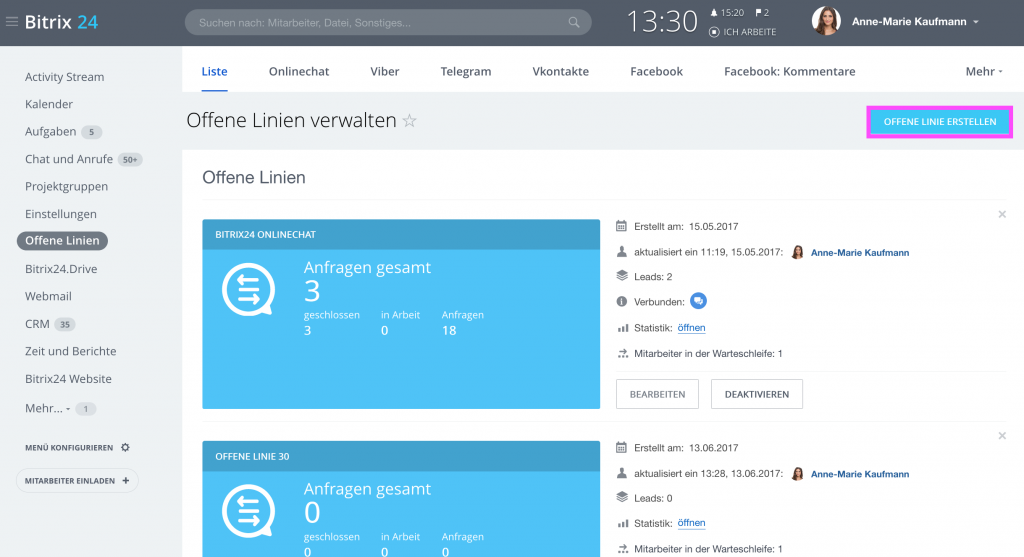This screenshot has height=557, width=1024.
Task: Select Offene Linien in the sidebar
Action: (x=62, y=240)
